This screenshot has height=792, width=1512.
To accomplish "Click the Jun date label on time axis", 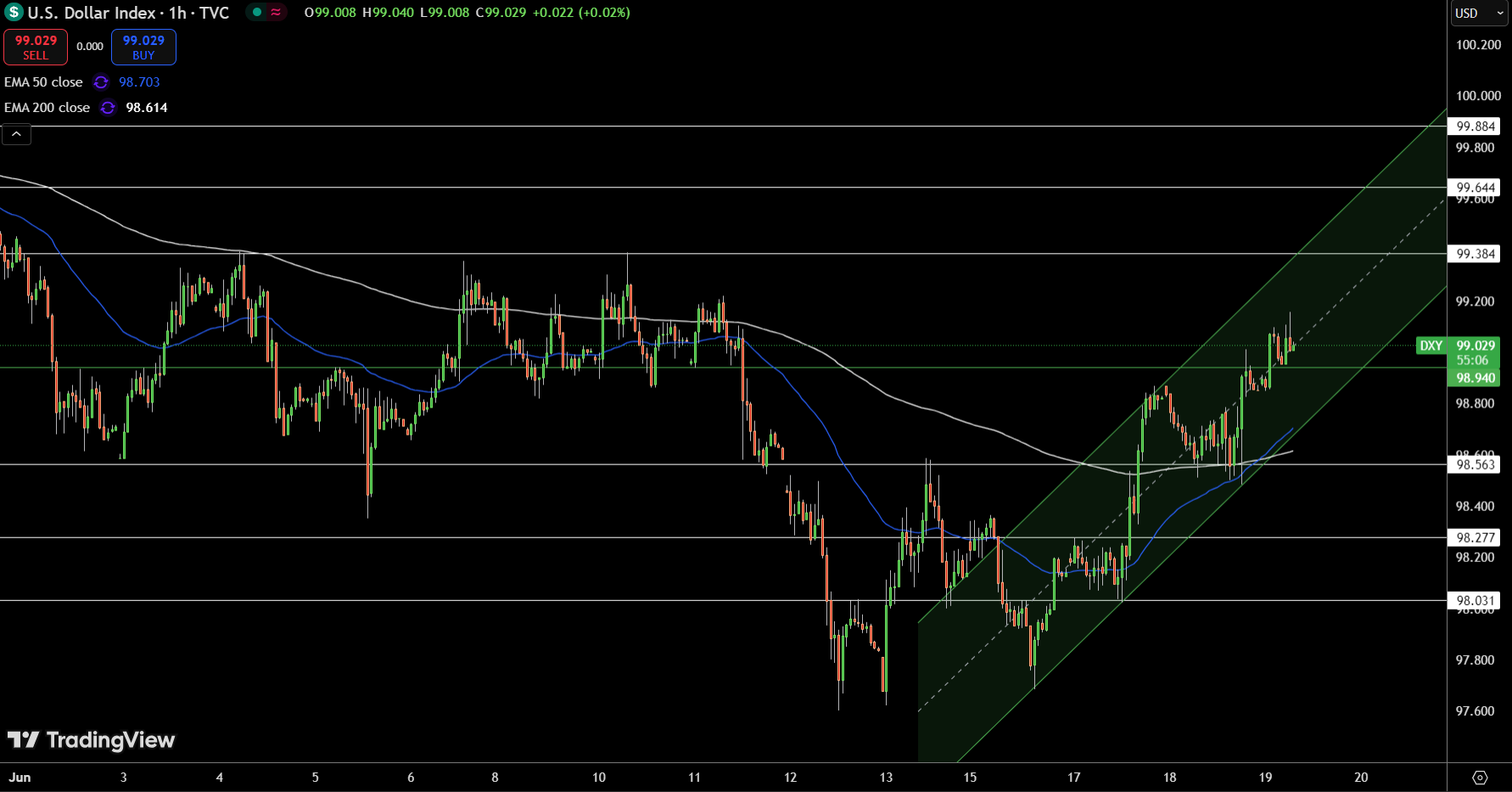I will pyautogui.click(x=20, y=778).
